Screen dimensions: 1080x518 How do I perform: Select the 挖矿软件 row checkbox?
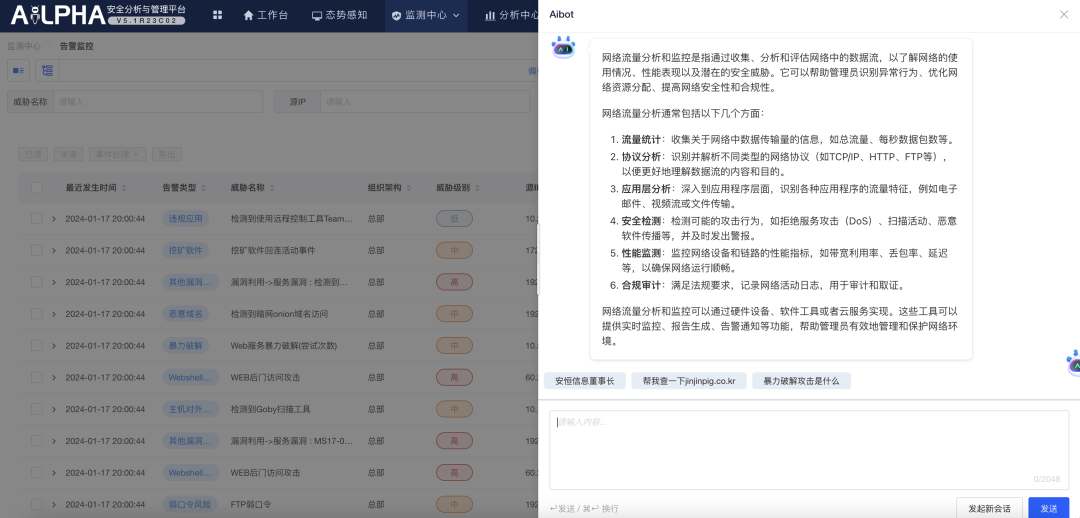(x=37, y=250)
